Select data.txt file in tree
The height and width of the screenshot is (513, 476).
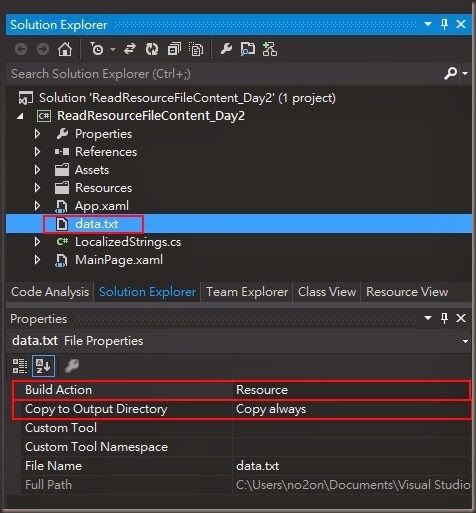click(97, 224)
